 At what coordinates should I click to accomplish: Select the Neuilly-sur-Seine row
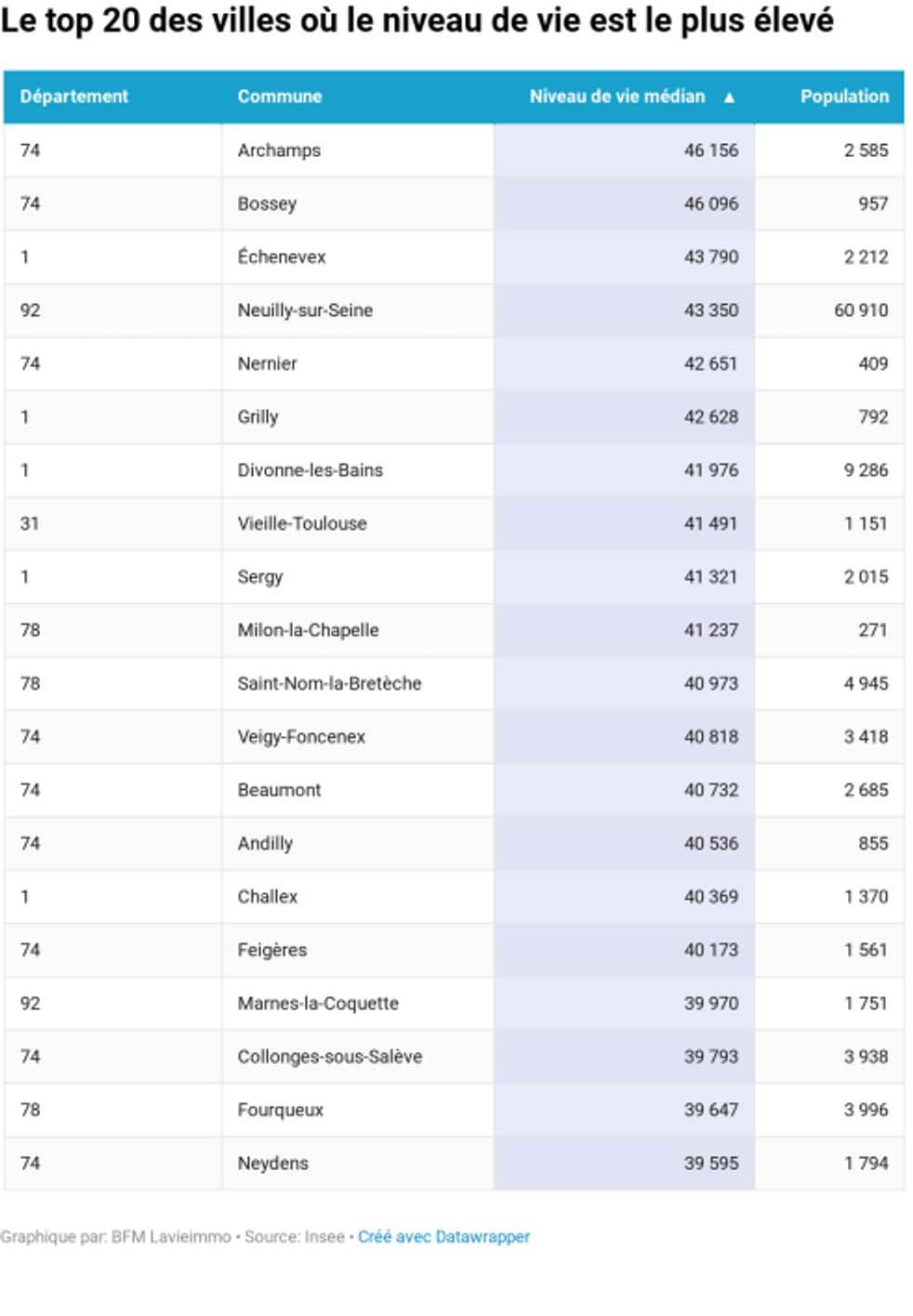click(x=305, y=310)
